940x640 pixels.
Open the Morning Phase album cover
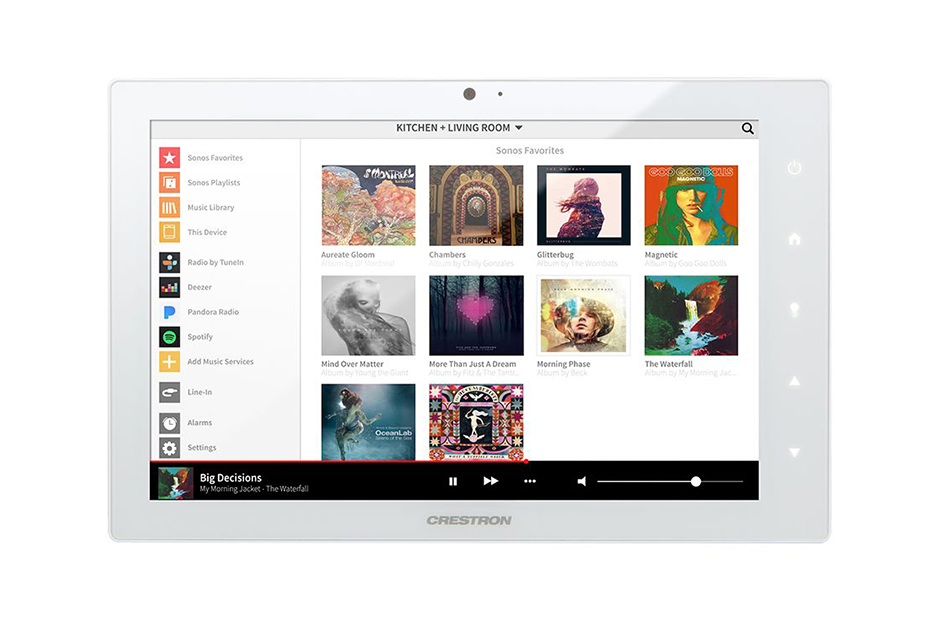point(584,315)
